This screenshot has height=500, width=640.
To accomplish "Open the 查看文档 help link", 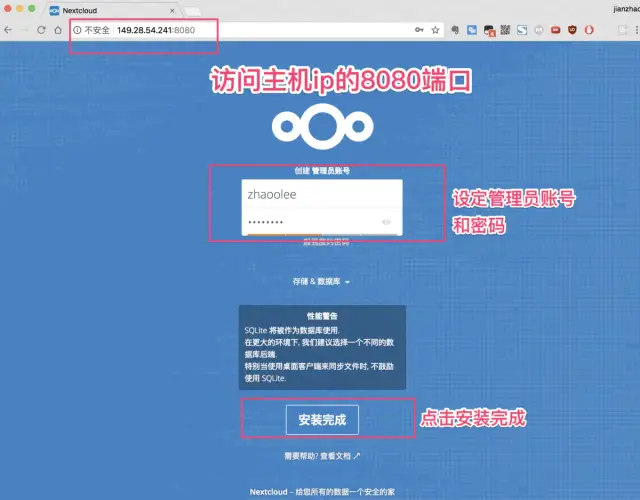I will tap(320, 456).
